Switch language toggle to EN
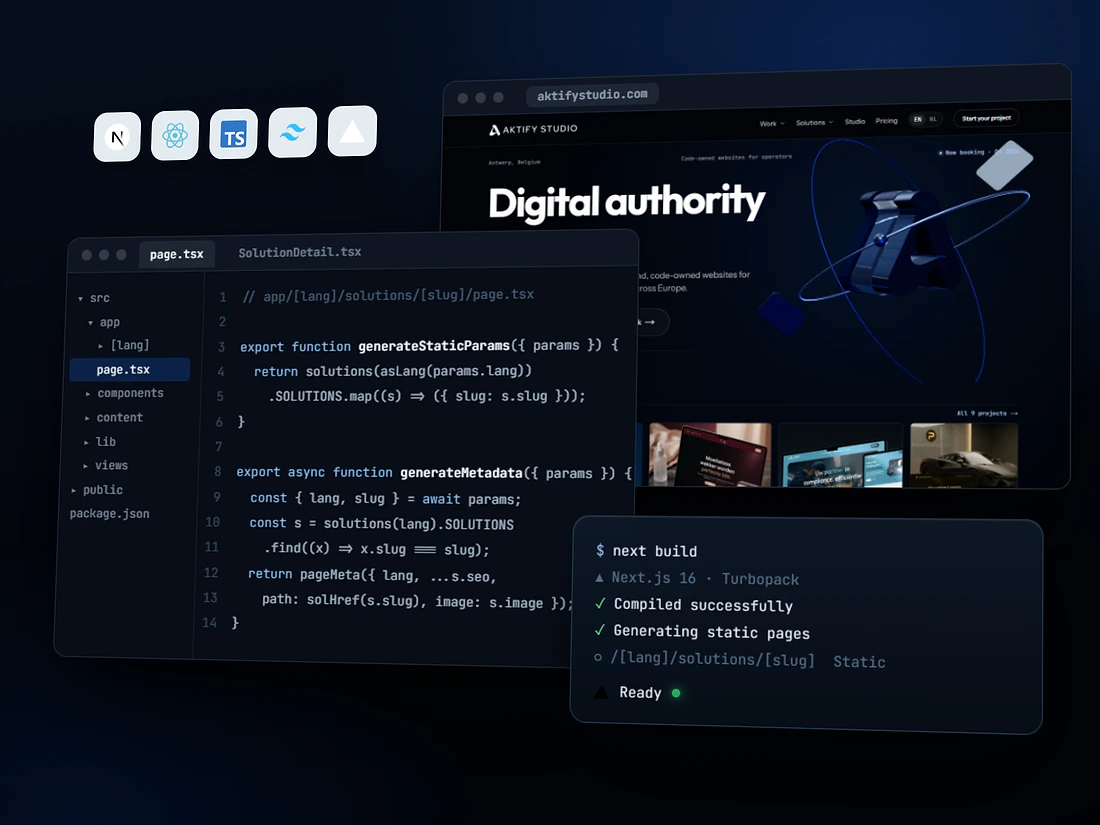This screenshot has width=1100, height=825. (x=917, y=119)
